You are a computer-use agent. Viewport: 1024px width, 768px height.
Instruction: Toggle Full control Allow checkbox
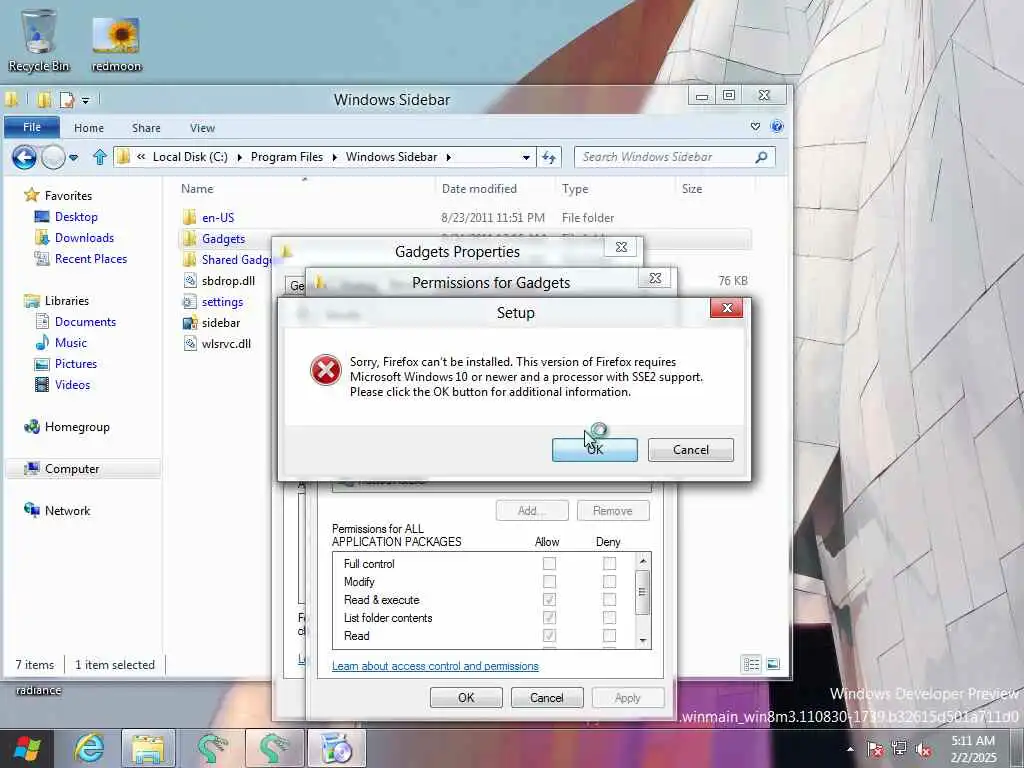549,563
